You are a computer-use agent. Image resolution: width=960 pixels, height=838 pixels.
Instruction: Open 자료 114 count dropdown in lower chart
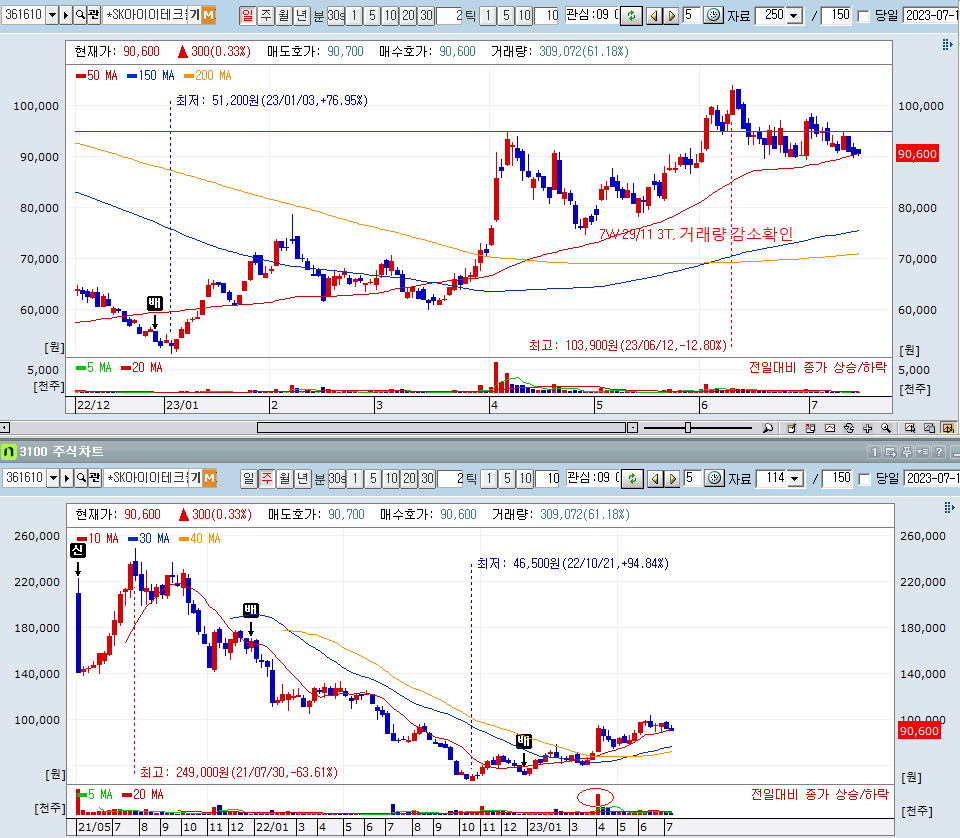796,478
